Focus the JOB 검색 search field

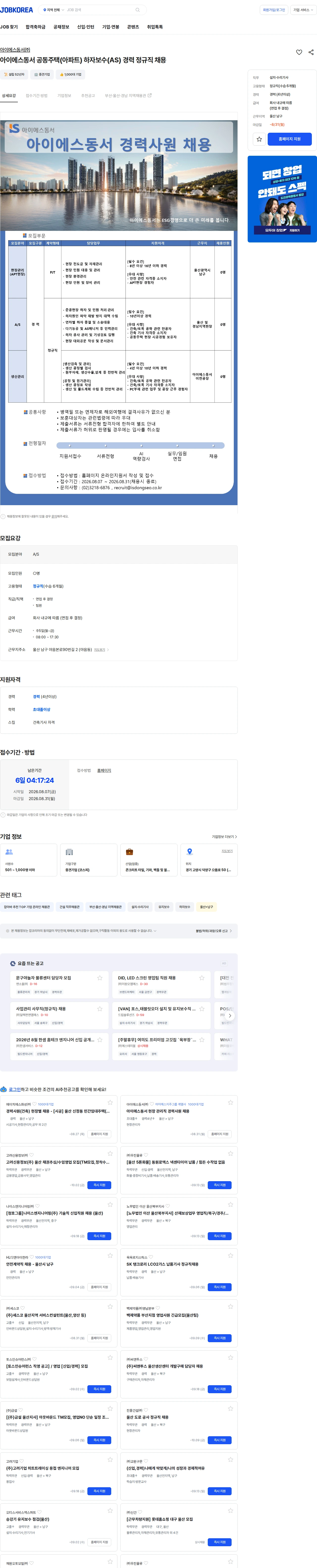[99, 10]
